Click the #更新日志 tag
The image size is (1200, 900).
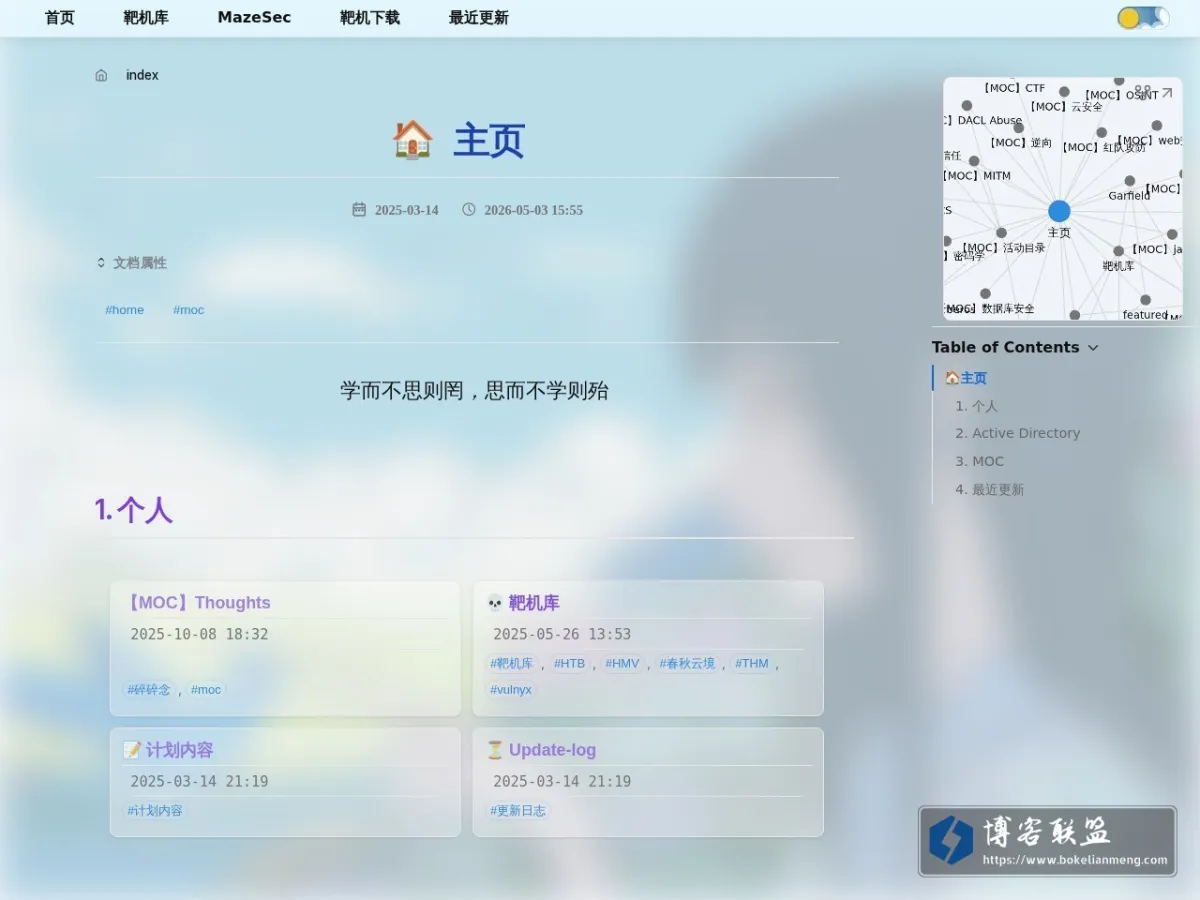(518, 811)
